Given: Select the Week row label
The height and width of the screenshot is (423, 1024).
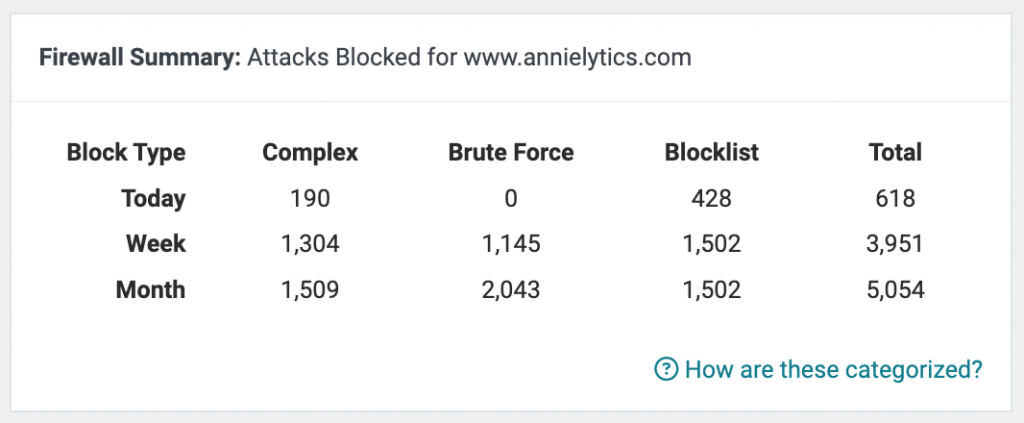Looking at the screenshot, I should coord(156,244).
